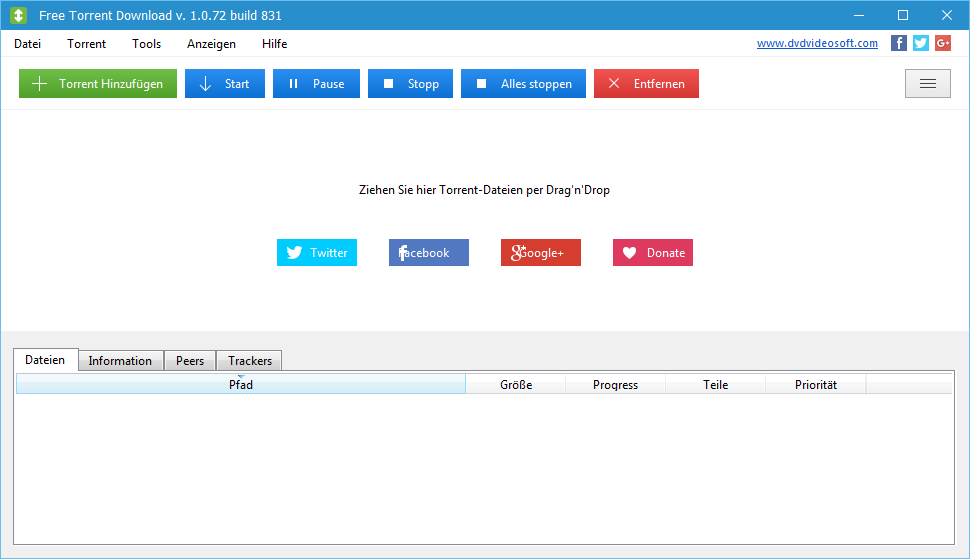Switch to the Information tab
970x559 pixels.
tap(120, 361)
